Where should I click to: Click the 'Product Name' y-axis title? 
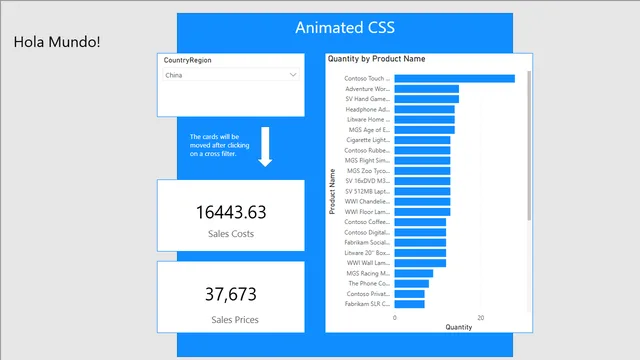click(x=332, y=191)
